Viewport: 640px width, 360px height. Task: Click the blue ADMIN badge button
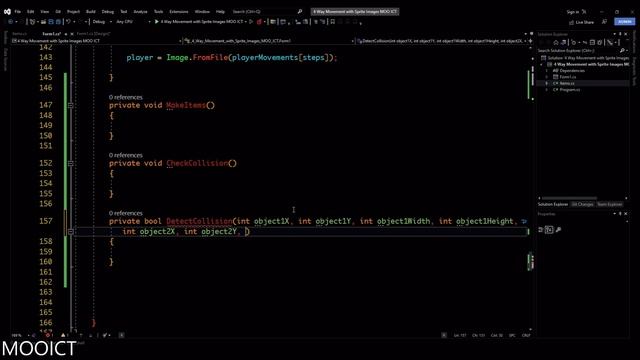(x=625, y=22)
